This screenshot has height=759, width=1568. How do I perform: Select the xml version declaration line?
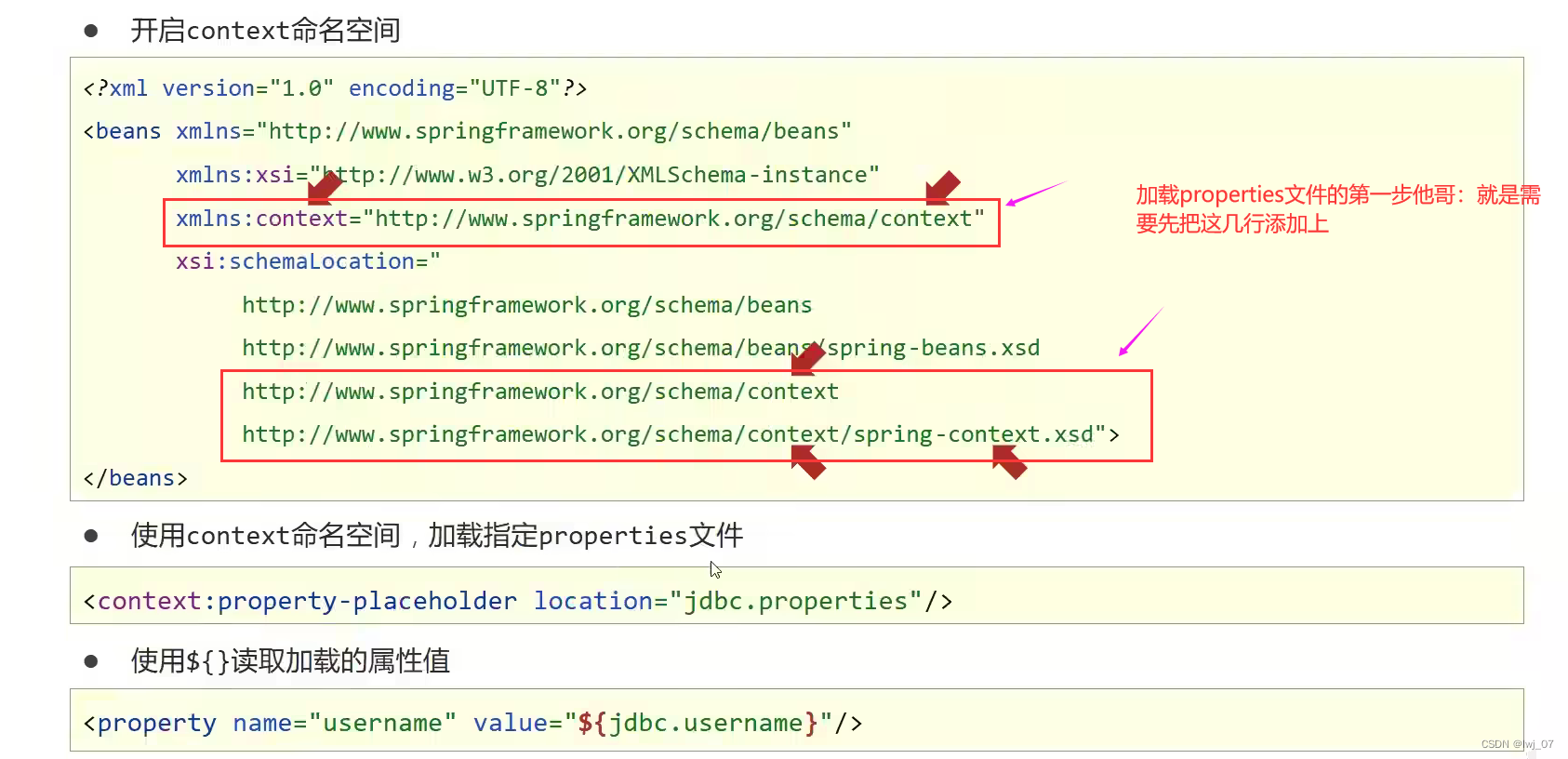pos(335,88)
